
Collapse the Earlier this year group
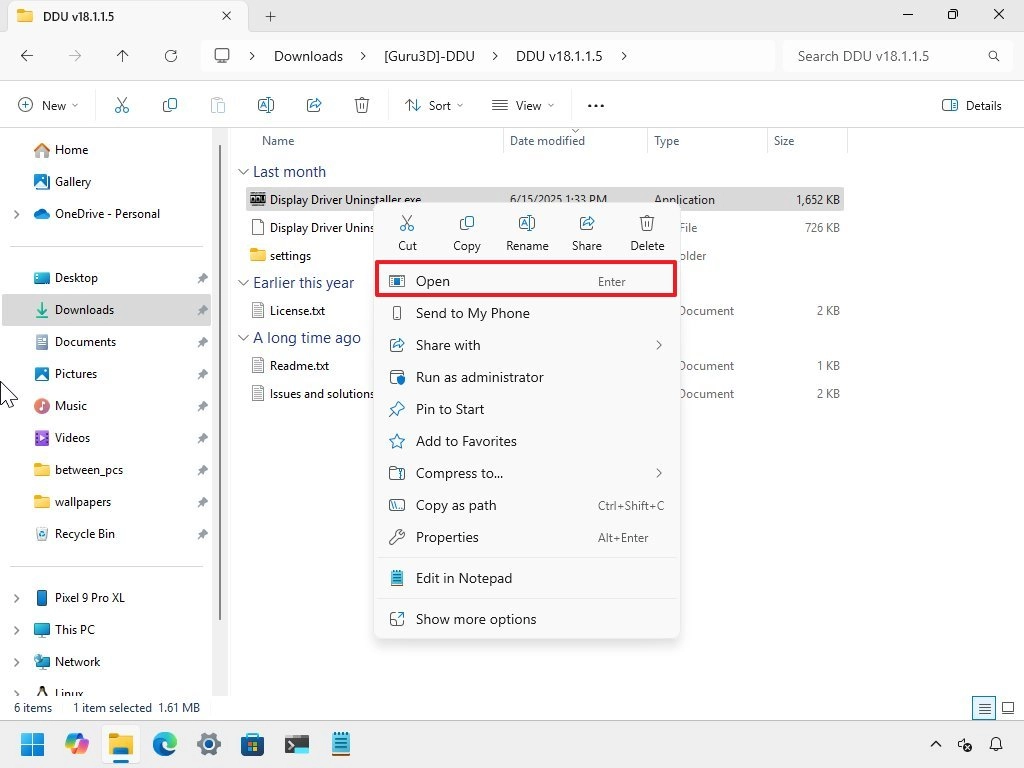[x=243, y=283]
